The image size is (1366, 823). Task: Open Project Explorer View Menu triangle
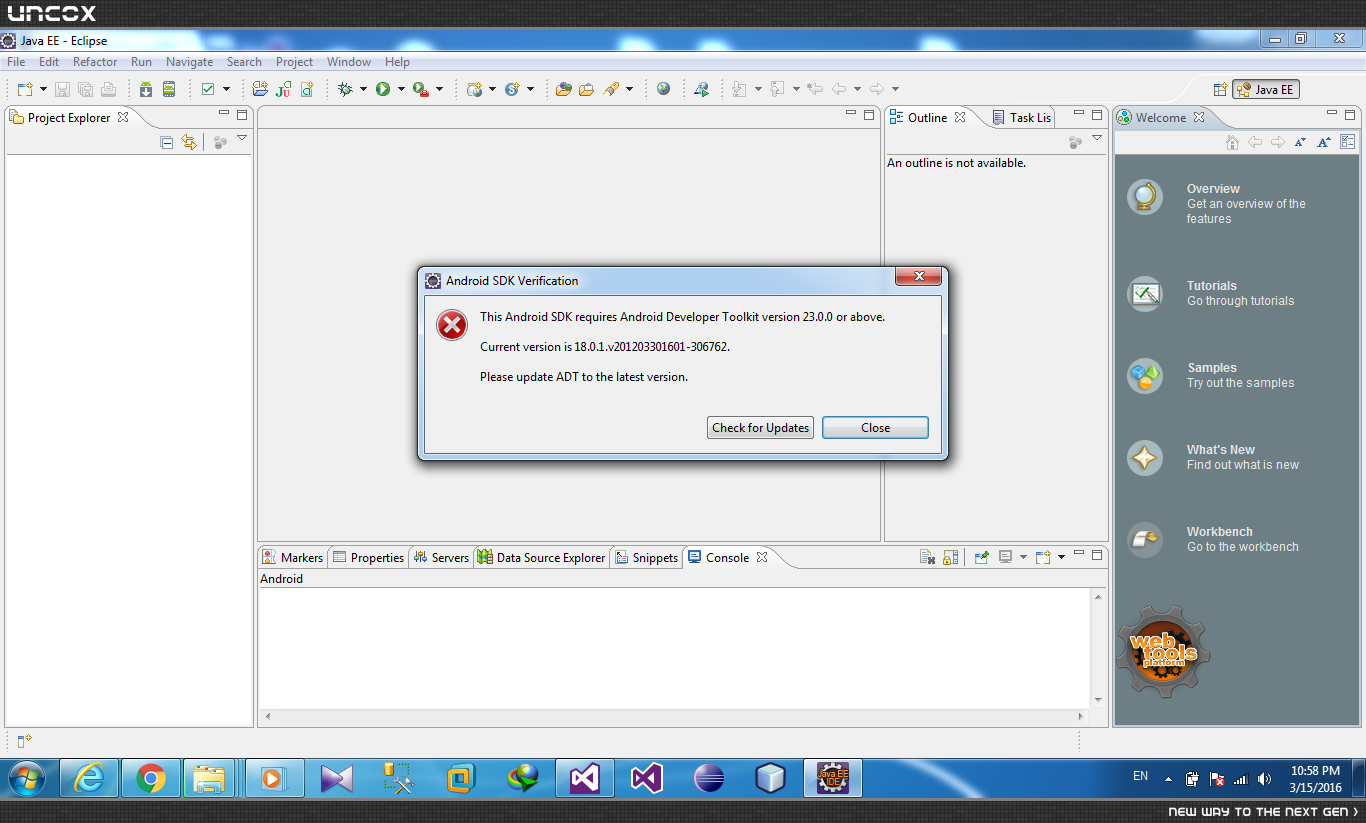pos(241,138)
